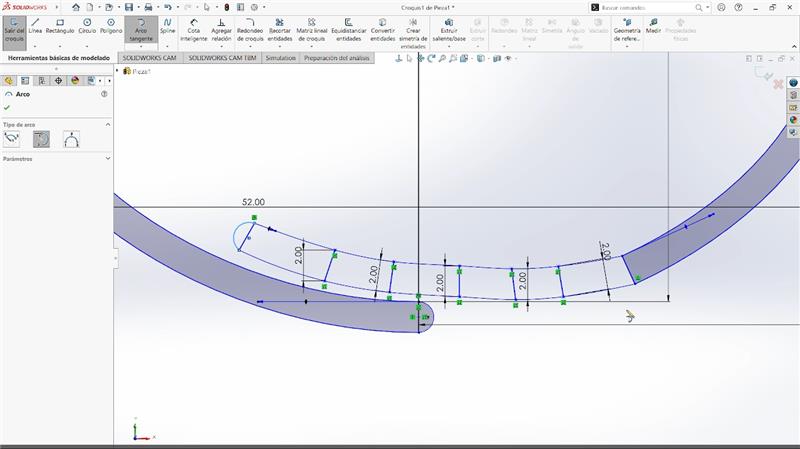Screen dimensions: 800x449
Task: Click the Print icon
Action: (x=148, y=7)
